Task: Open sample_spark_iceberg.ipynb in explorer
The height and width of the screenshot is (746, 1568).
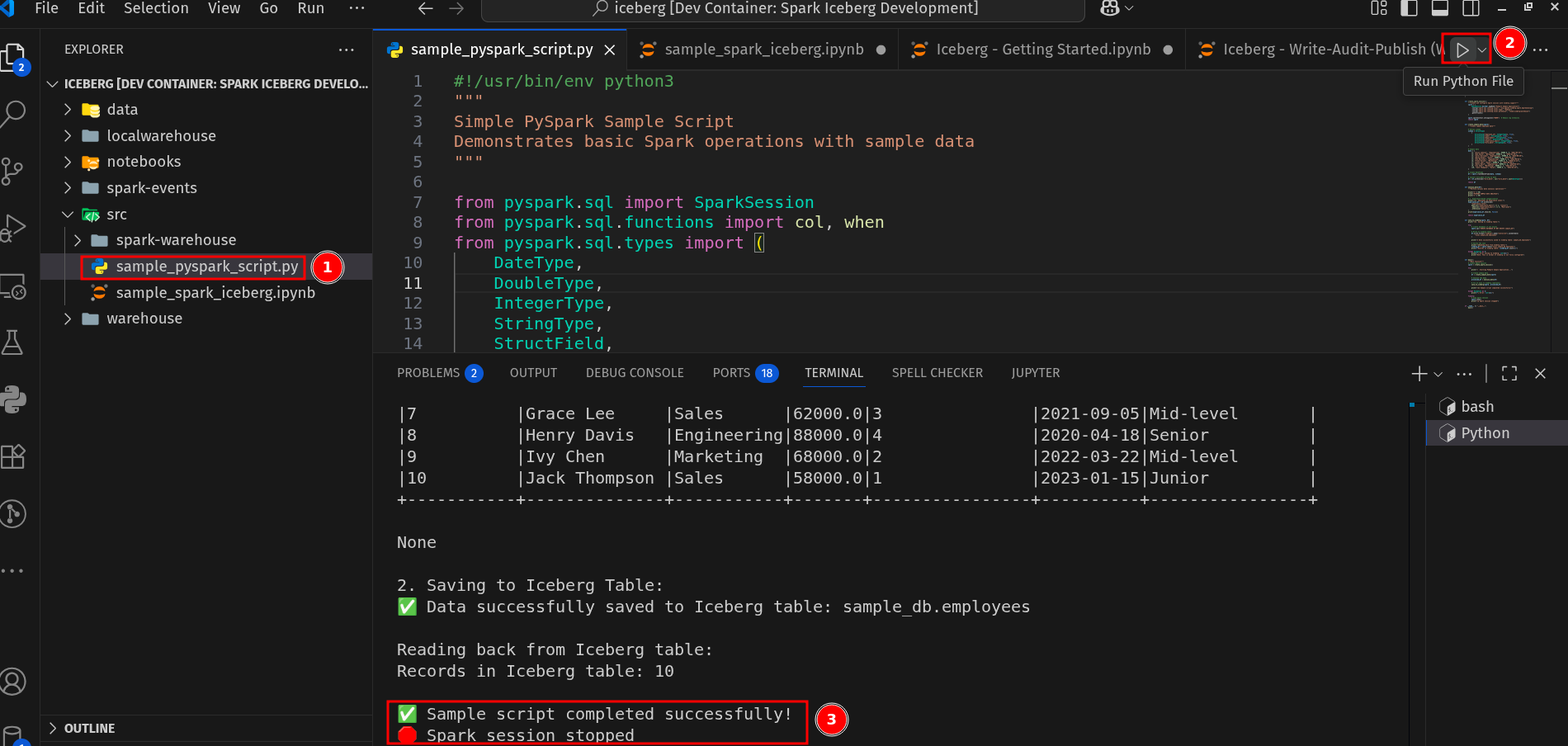Action: 215,293
